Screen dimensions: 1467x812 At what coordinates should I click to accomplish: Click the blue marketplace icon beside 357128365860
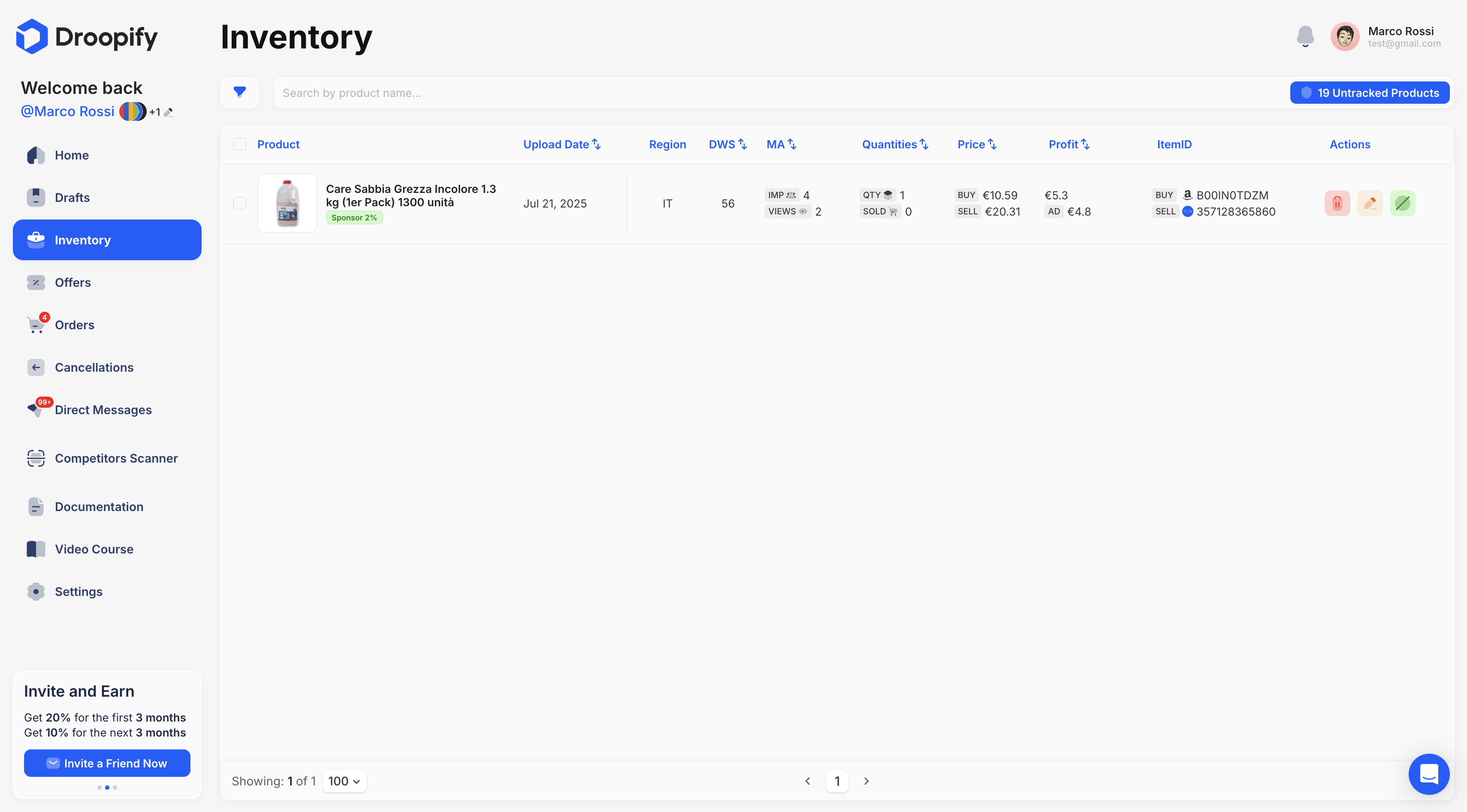[x=1187, y=212]
